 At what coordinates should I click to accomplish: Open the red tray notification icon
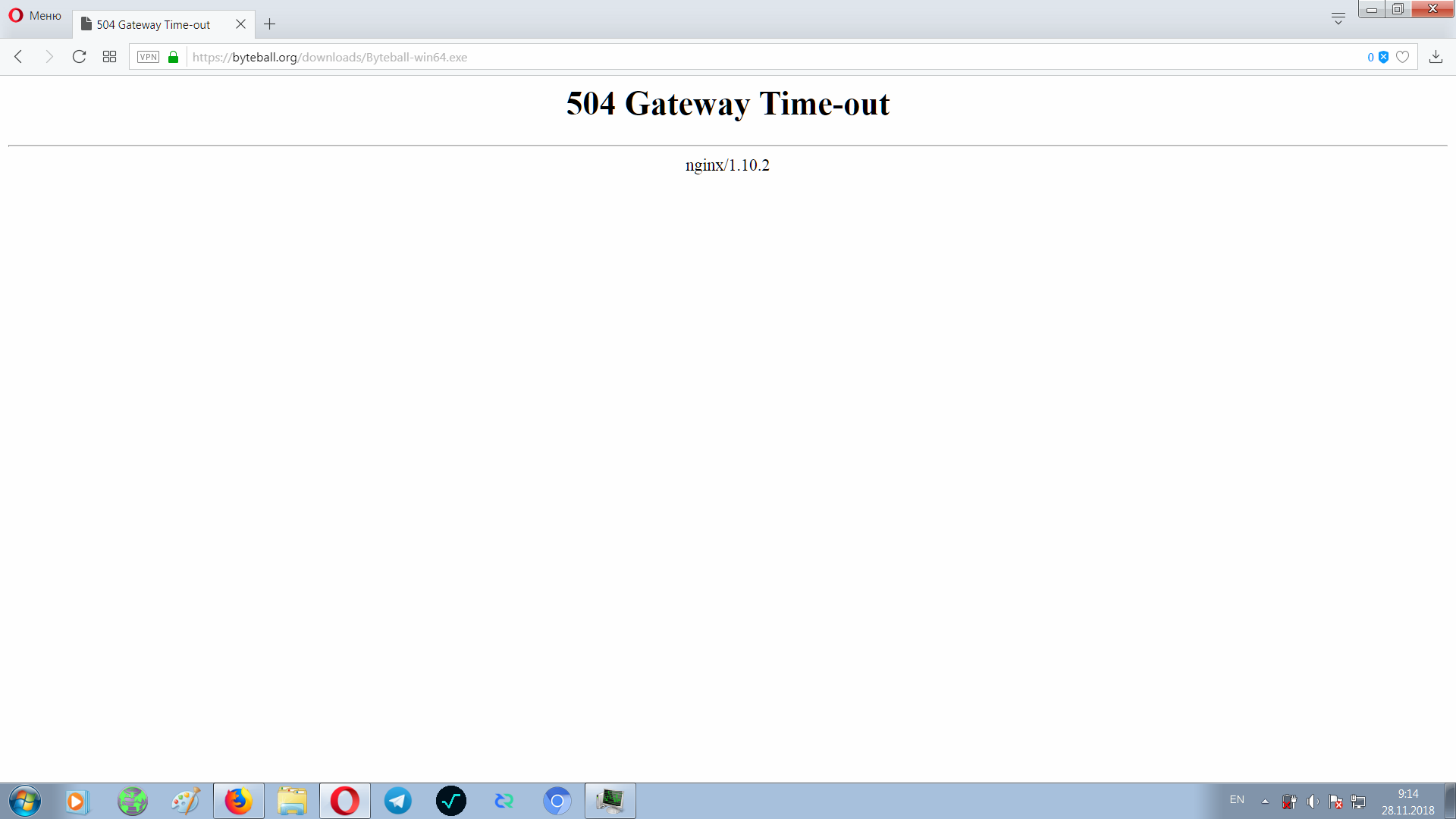pos(1289,802)
